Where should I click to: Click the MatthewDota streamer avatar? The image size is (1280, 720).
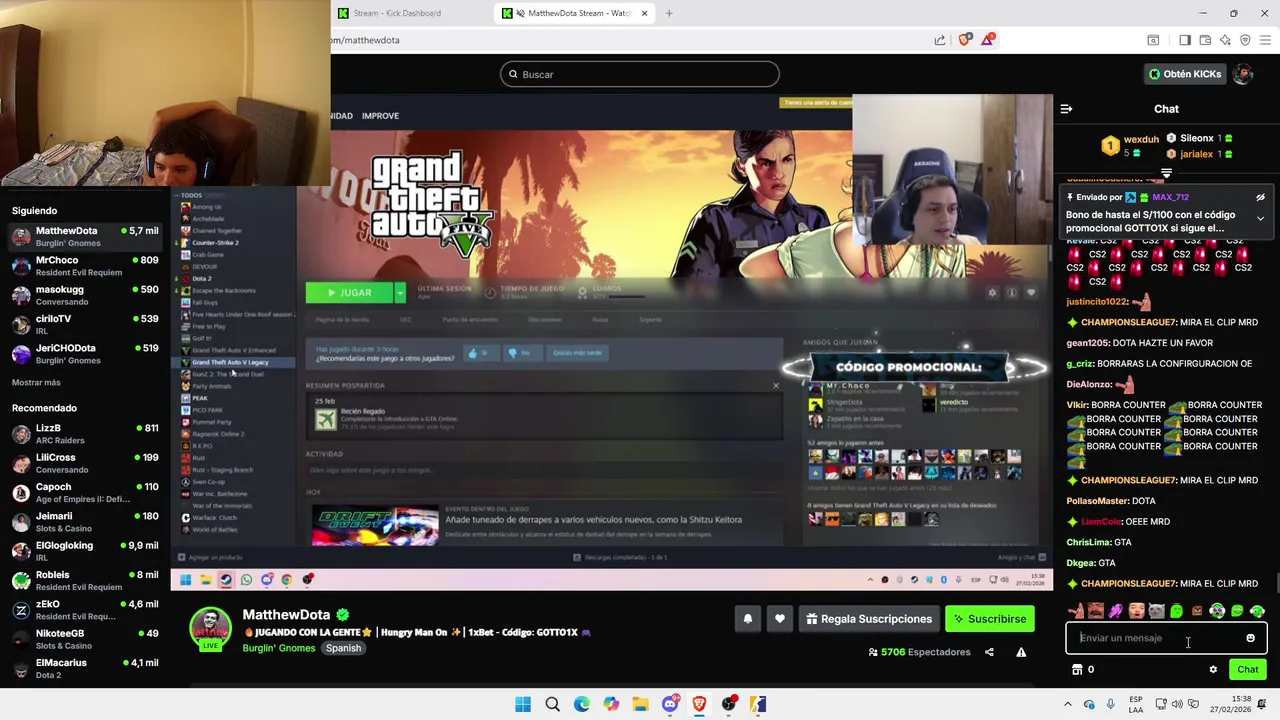[x=211, y=627]
